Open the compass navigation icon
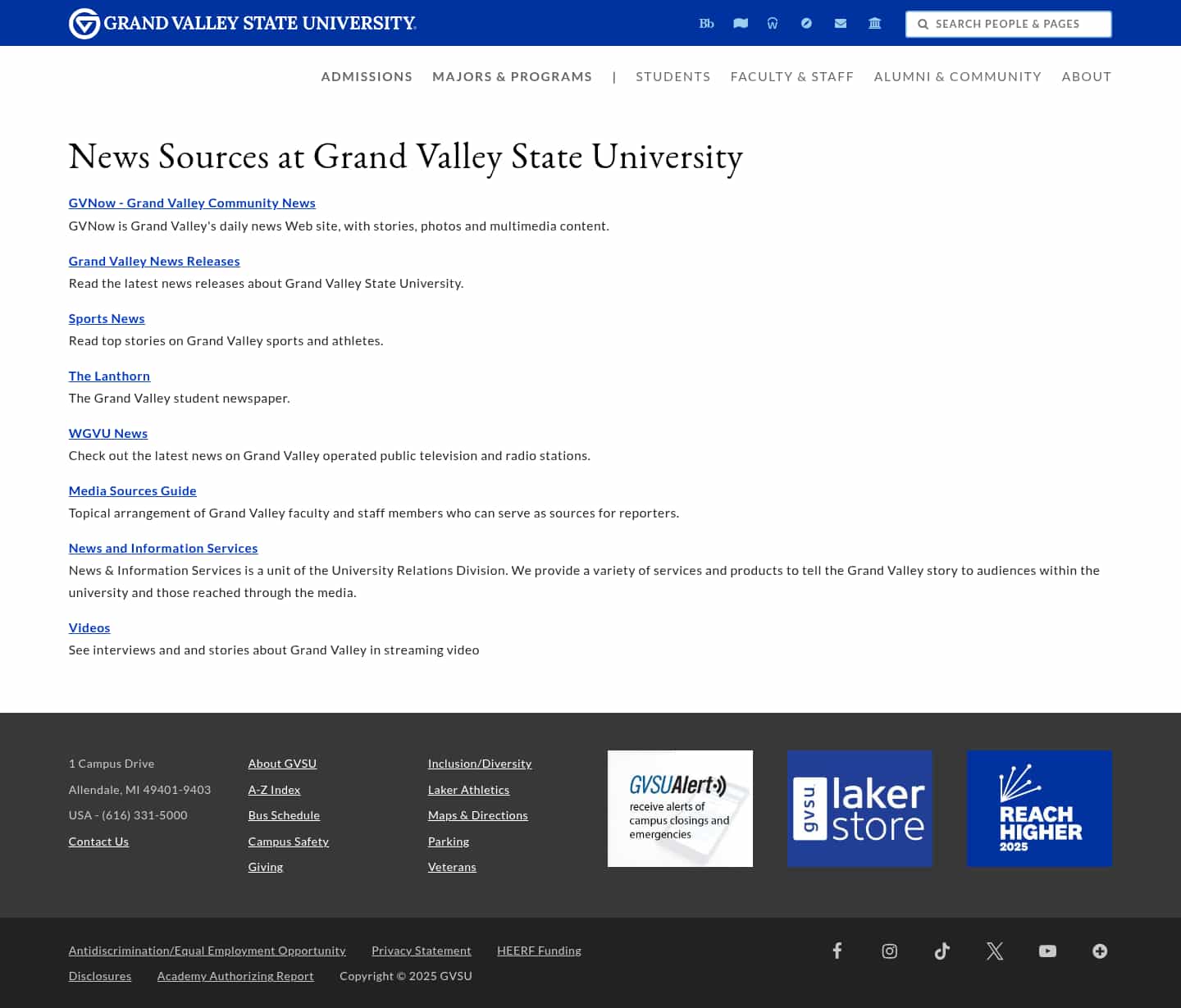 point(806,23)
